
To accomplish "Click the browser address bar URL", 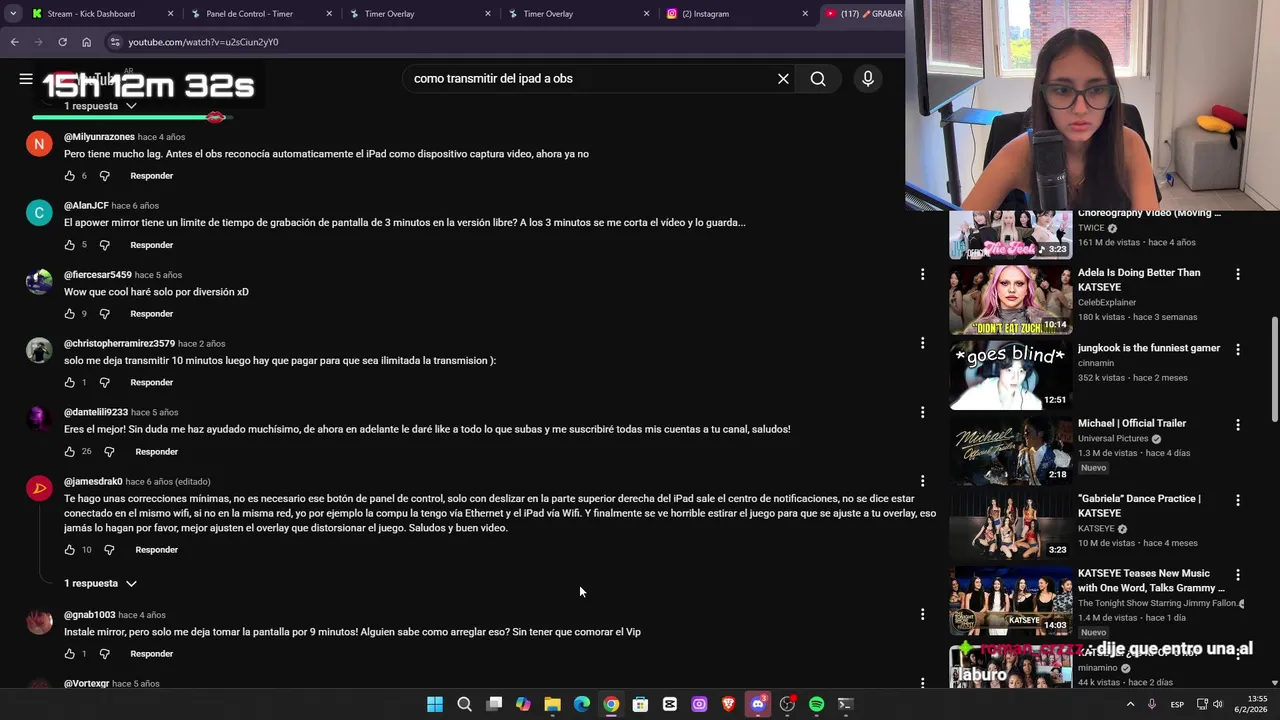I will [203, 42].
